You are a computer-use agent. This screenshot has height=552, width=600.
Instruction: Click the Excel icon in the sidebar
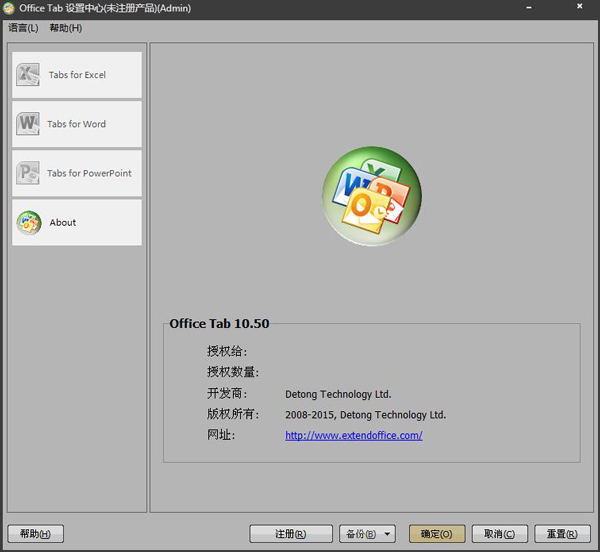coord(28,74)
